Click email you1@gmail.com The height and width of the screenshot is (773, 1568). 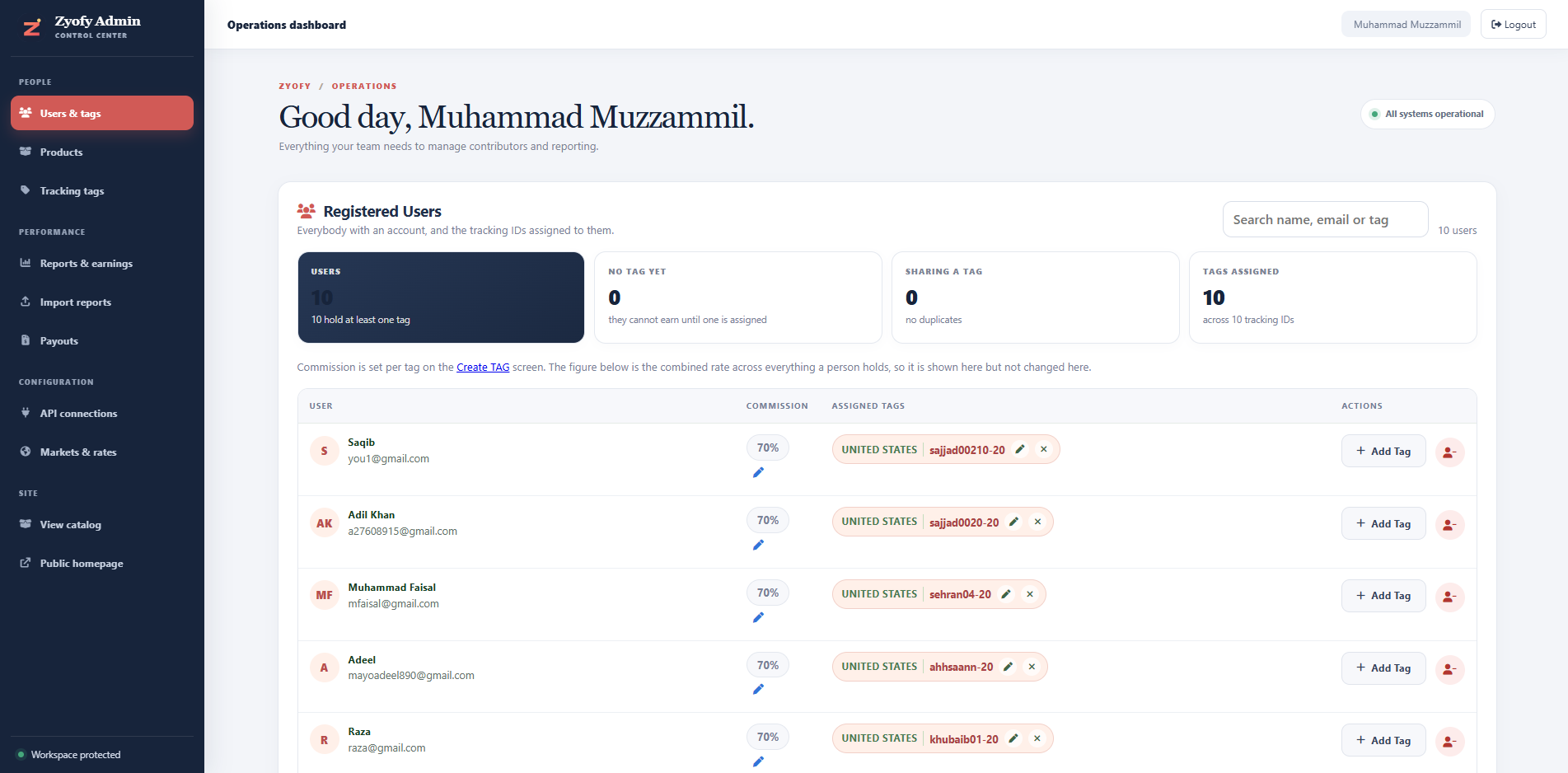tap(388, 458)
